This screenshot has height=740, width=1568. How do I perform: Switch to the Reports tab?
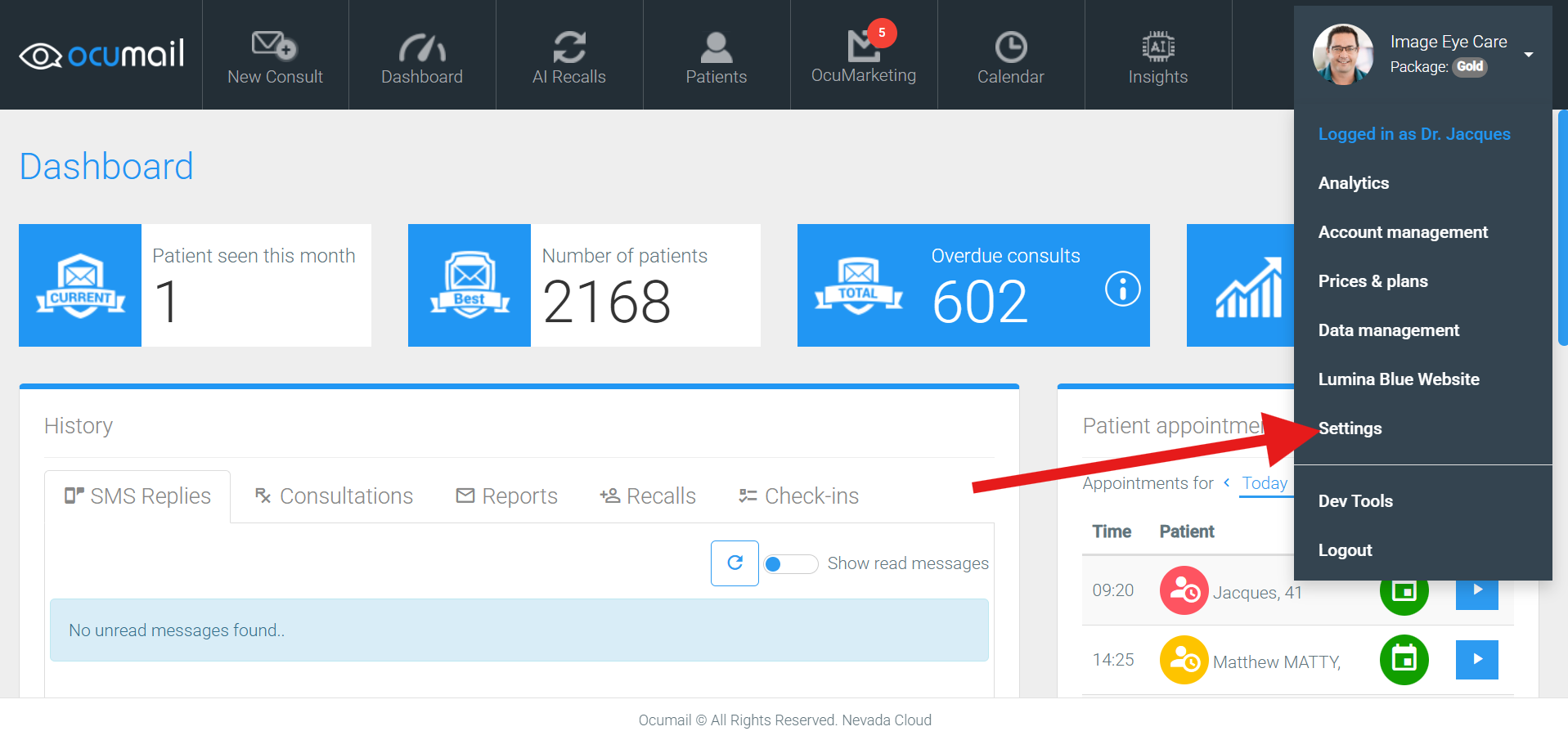click(x=506, y=496)
